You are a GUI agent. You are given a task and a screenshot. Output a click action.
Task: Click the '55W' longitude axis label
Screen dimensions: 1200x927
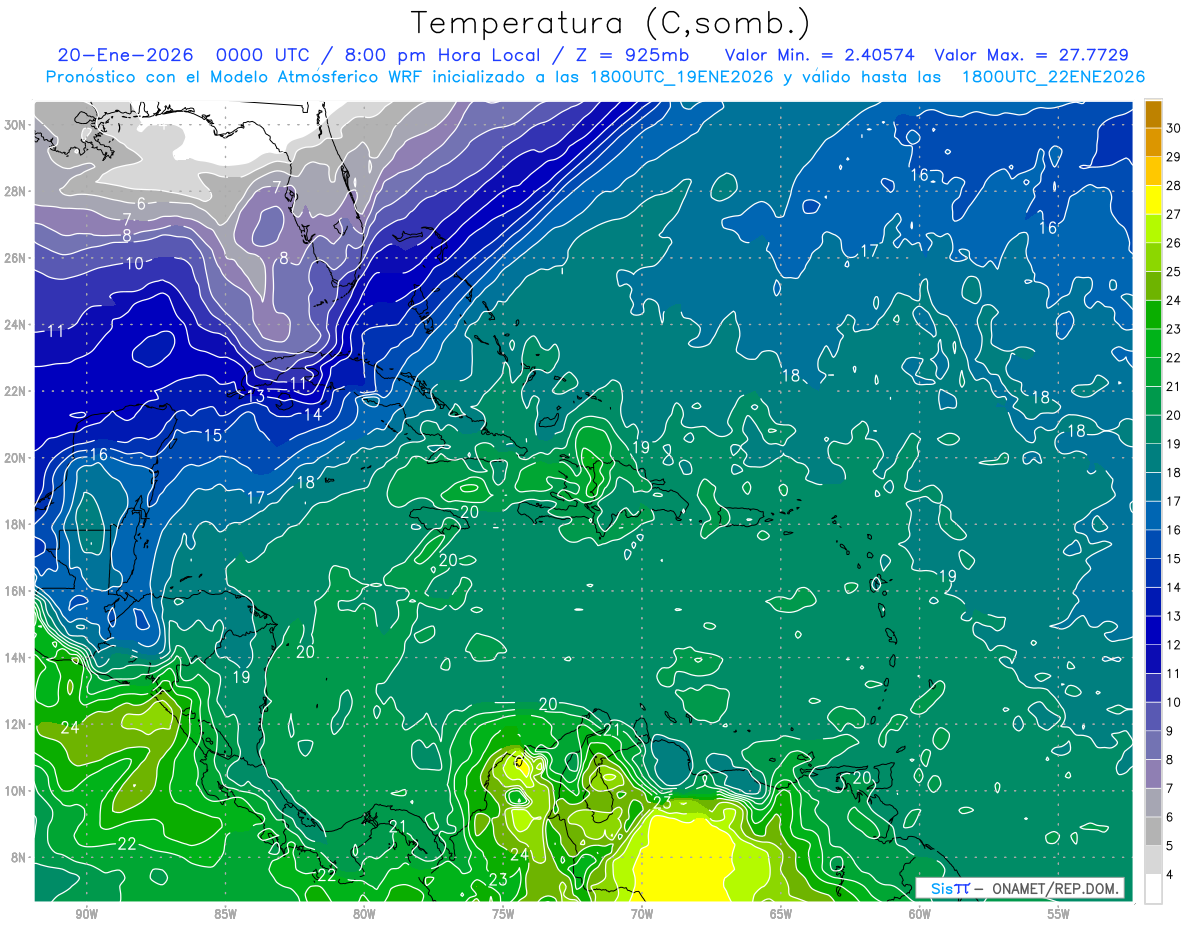tap(1058, 914)
